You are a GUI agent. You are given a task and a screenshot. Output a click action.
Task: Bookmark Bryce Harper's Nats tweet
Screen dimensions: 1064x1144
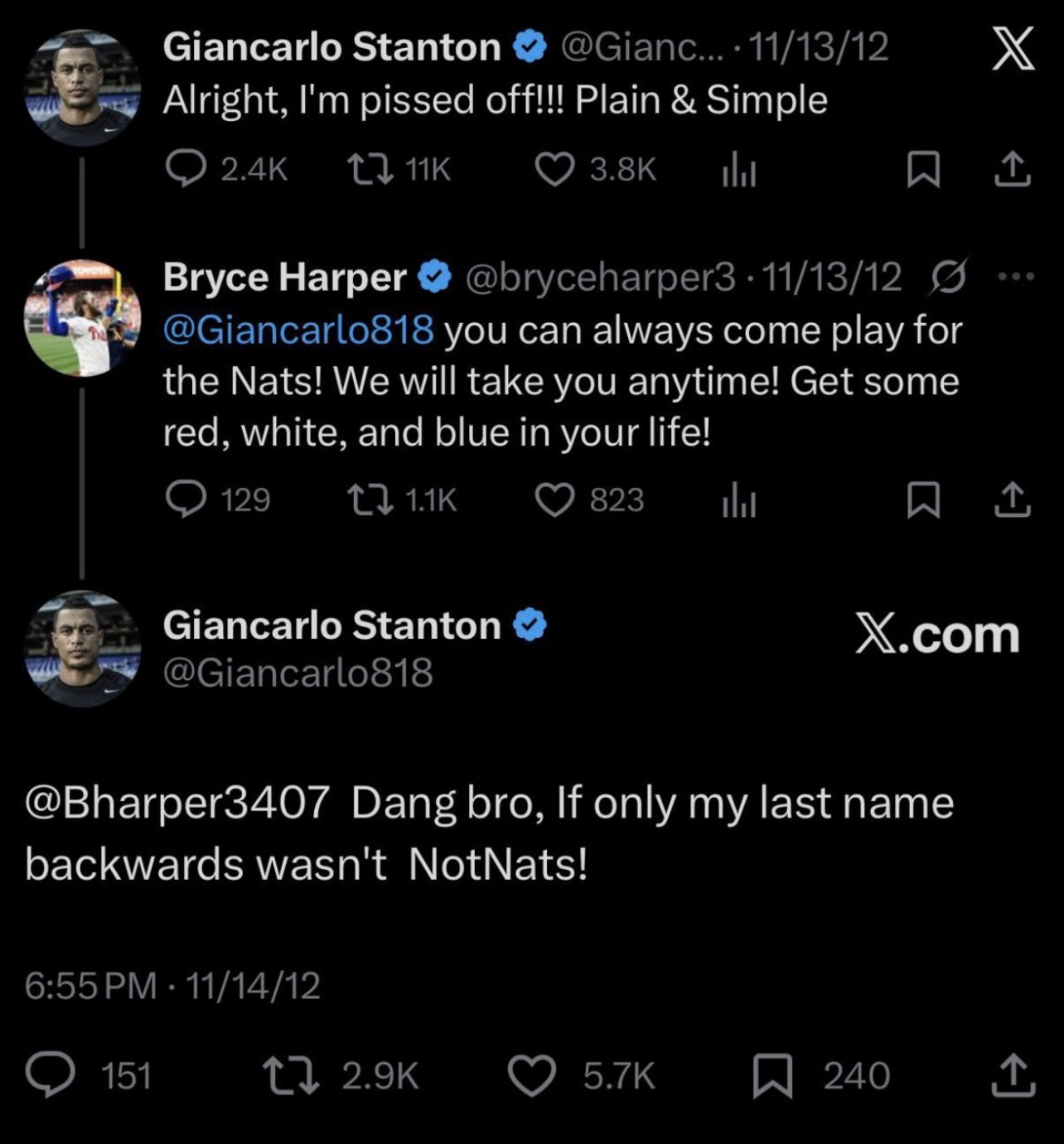923,500
